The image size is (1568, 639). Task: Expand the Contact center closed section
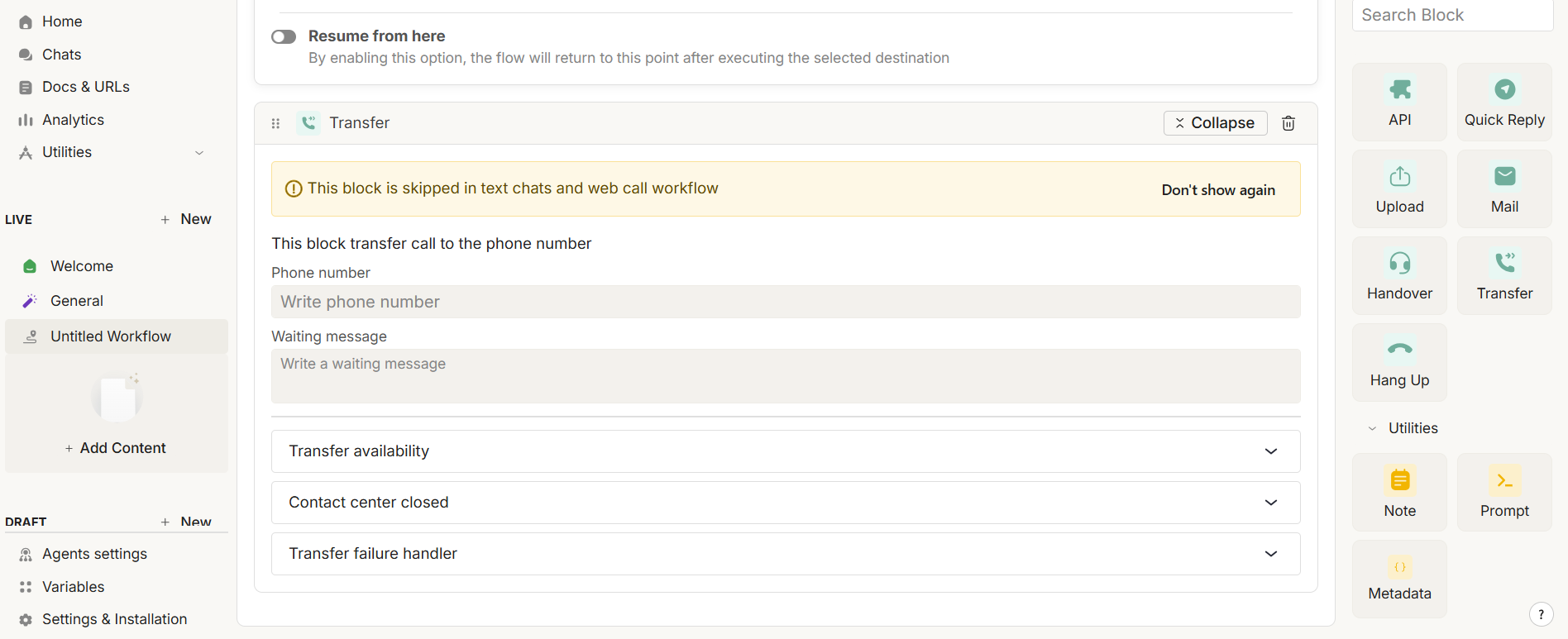(x=785, y=503)
